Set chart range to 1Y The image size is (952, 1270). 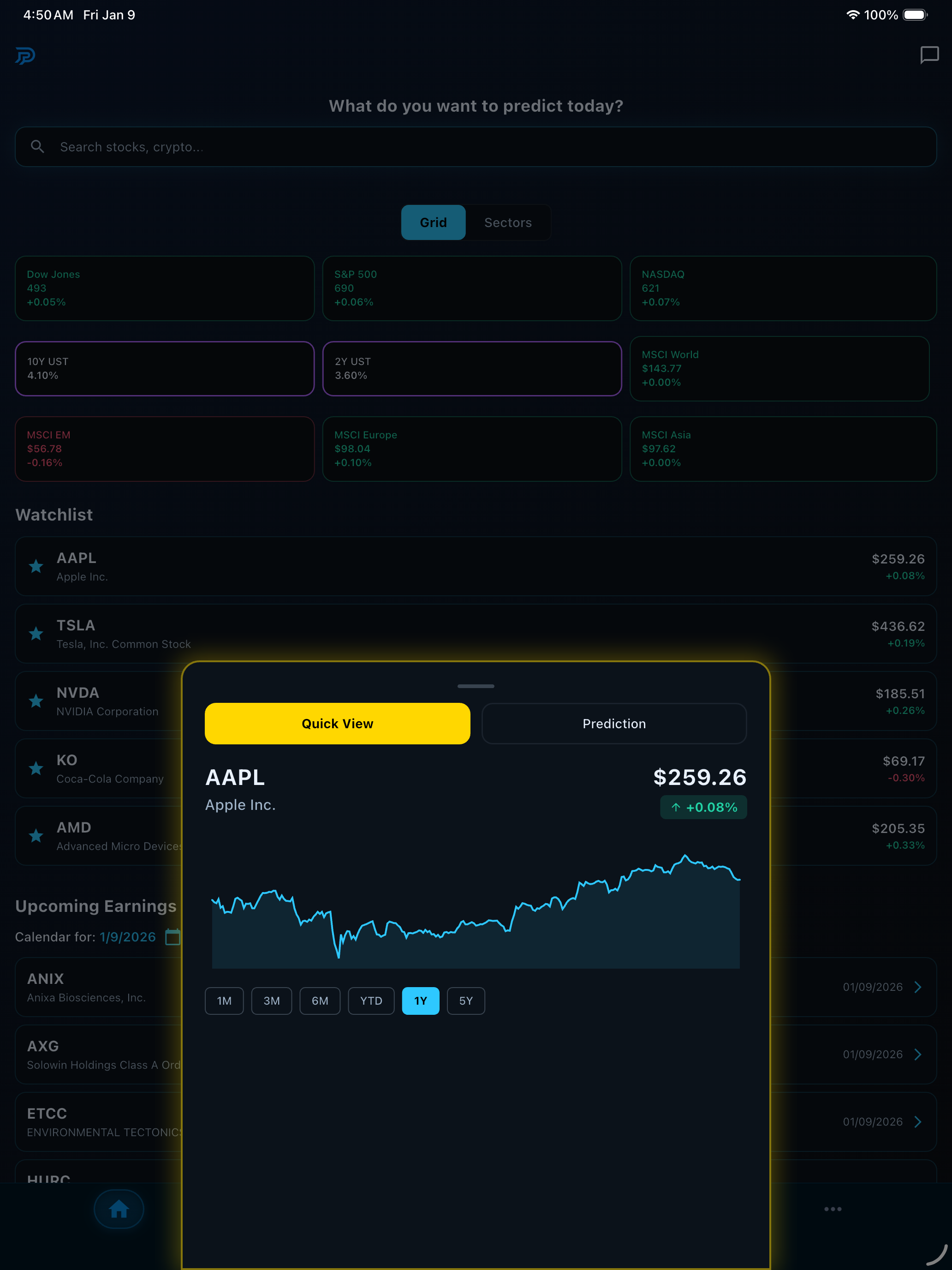(x=421, y=1001)
